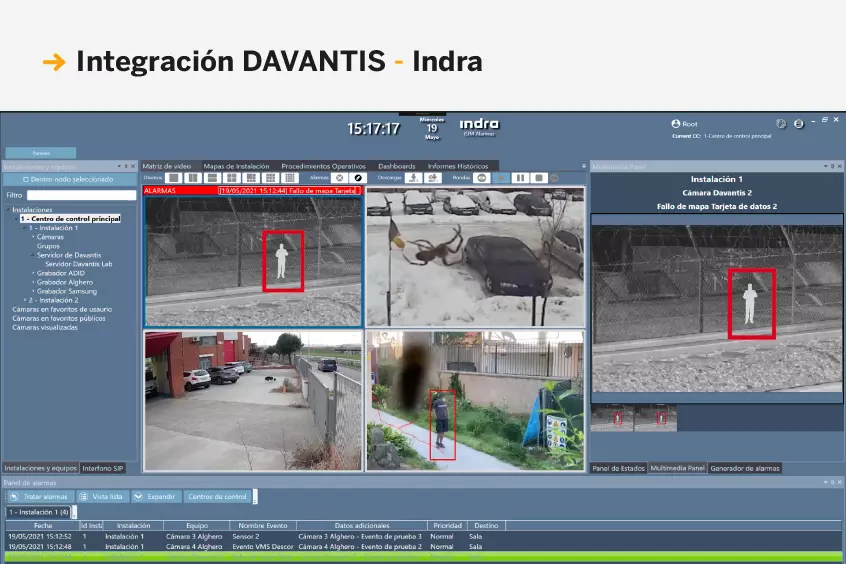Click the red ALARMAS banner on first camera
The height and width of the screenshot is (564, 846).
pyautogui.click(x=253, y=191)
